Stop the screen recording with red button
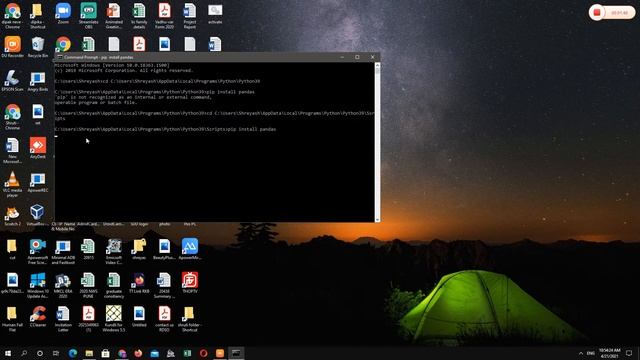The image size is (640, 360). pyautogui.click(x=597, y=13)
